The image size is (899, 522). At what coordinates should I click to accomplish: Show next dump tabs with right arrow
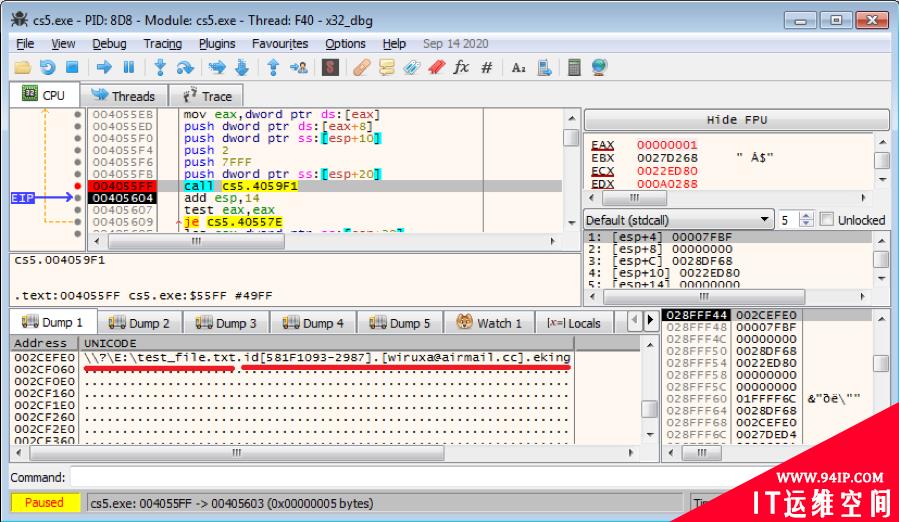tap(650, 321)
